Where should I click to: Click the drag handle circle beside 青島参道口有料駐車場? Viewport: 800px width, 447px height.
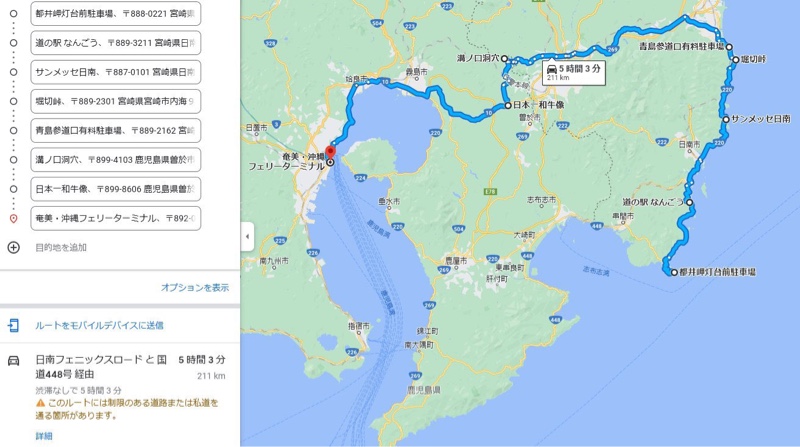pyautogui.click(x=14, y=131)
